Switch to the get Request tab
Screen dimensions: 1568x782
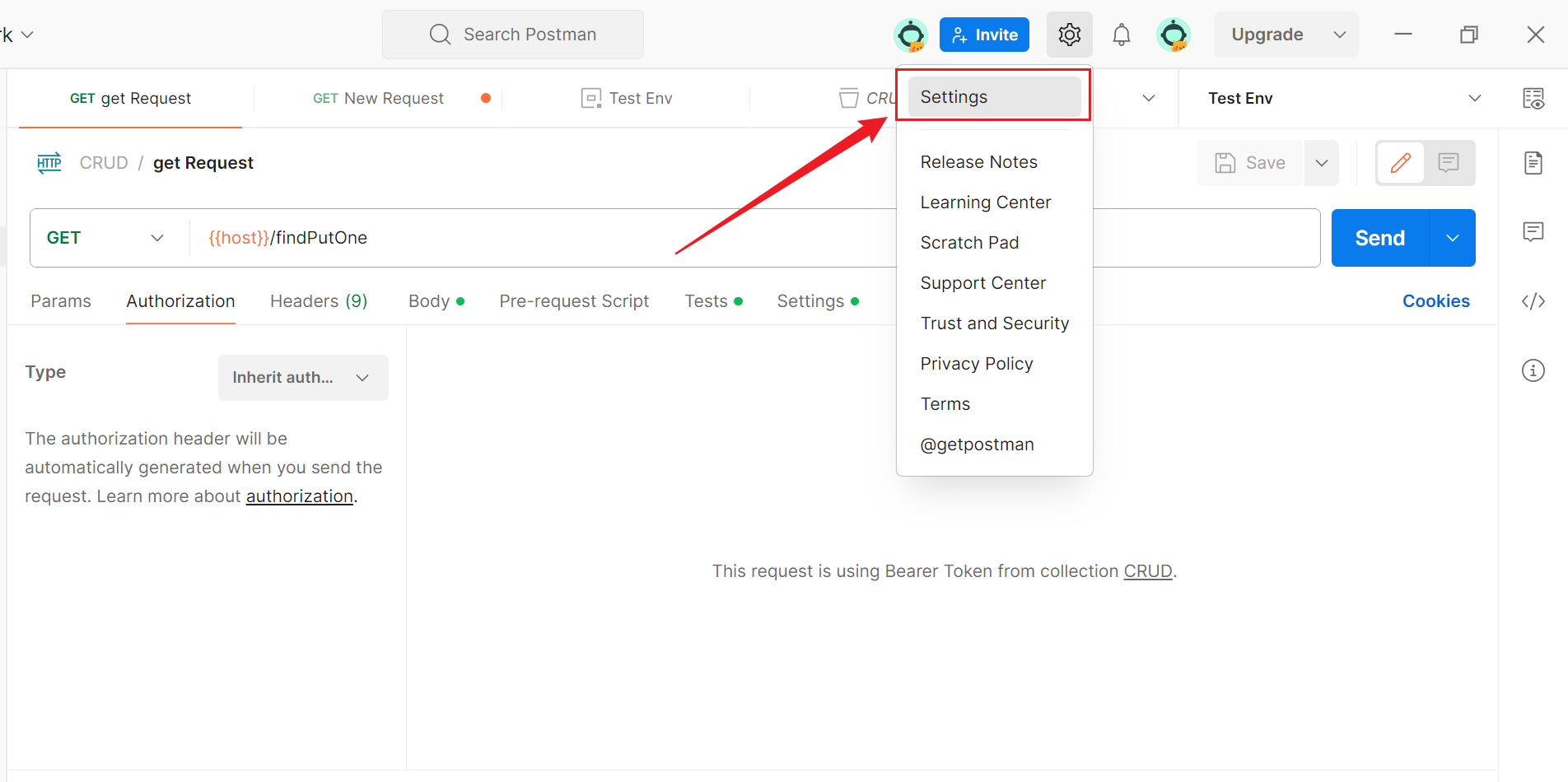[x=130, y=99]
